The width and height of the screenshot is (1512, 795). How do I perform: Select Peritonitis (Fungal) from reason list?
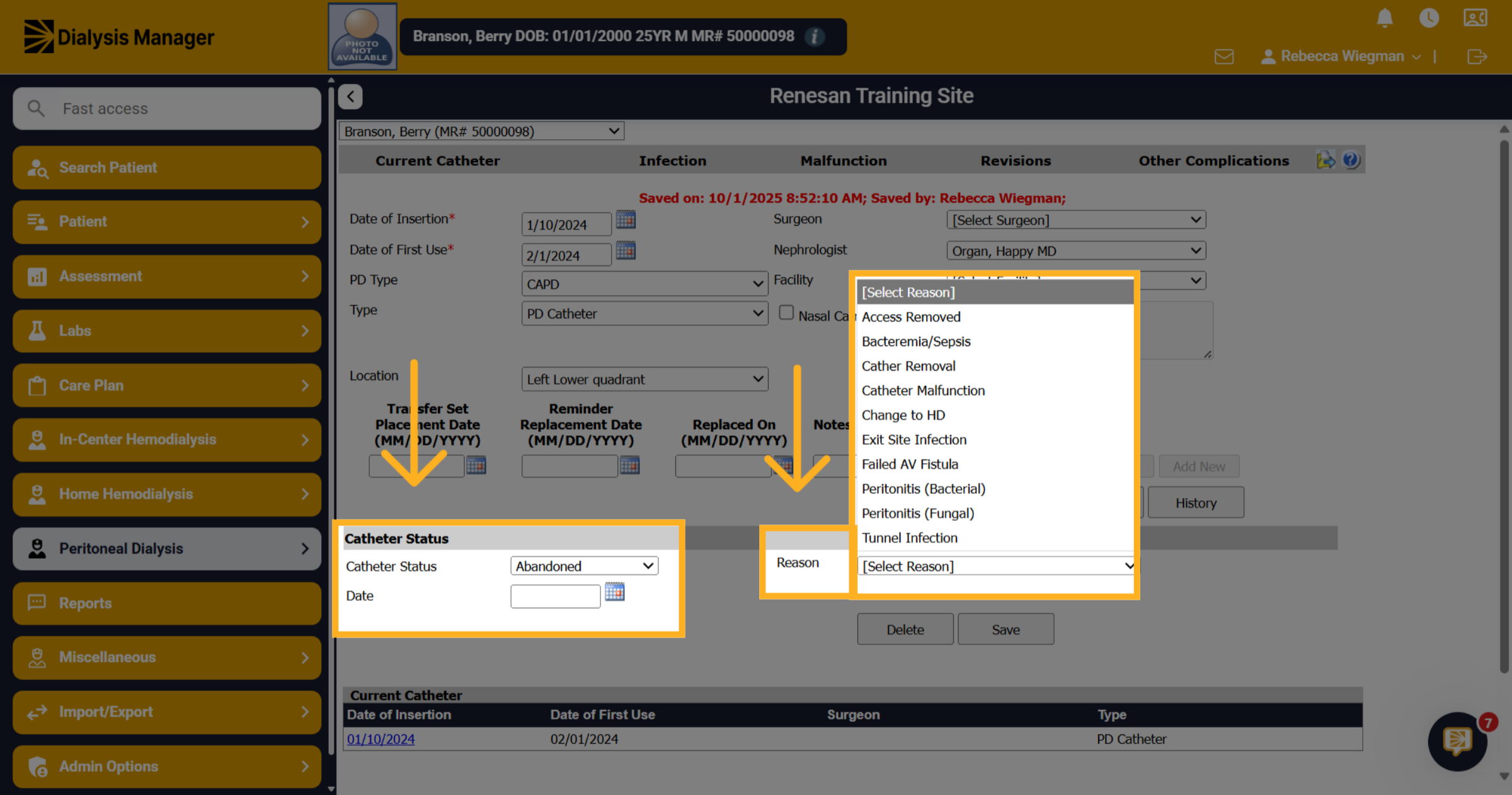click(995, 513)
